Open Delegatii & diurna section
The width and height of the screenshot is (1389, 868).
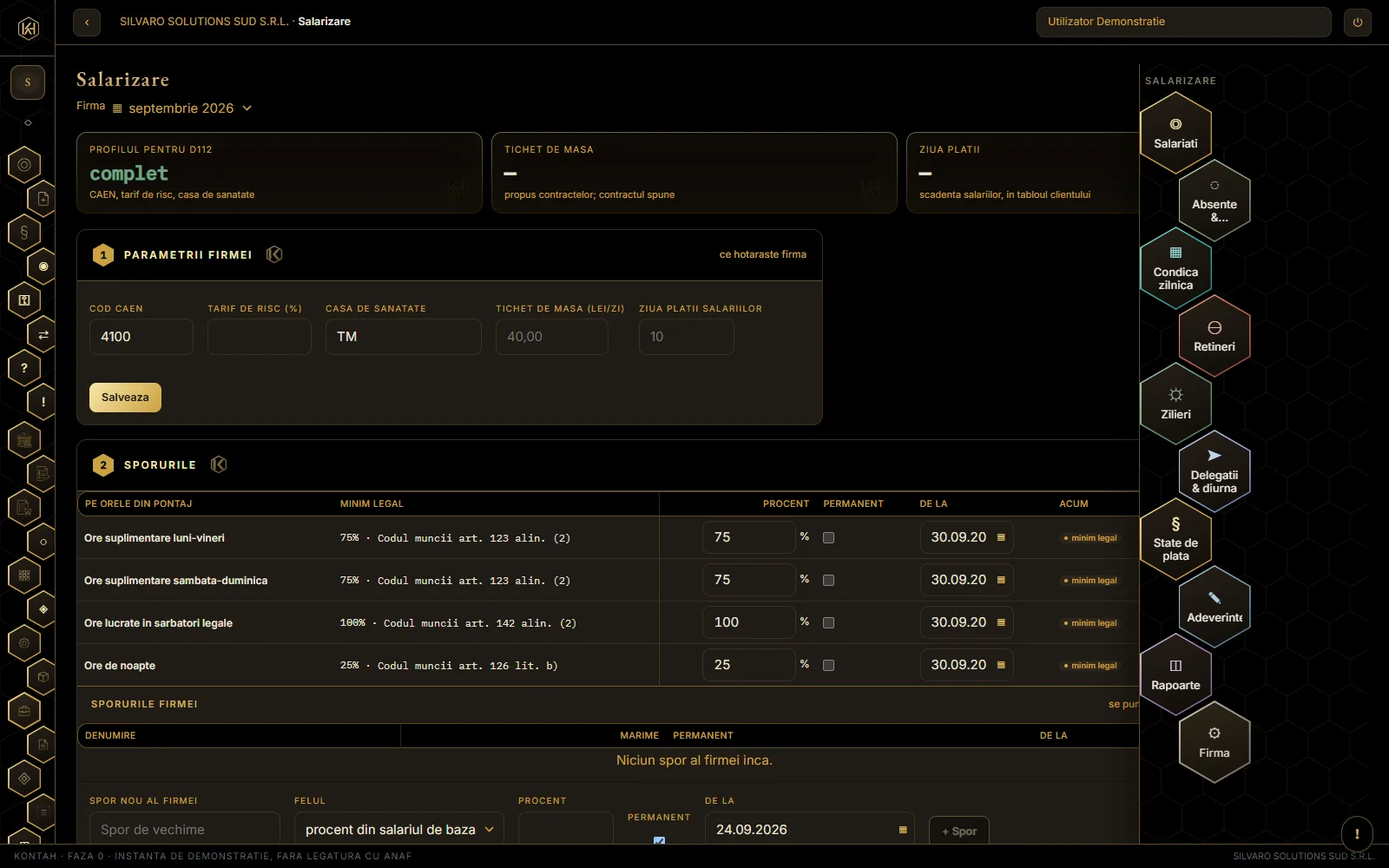(1215, 471)
